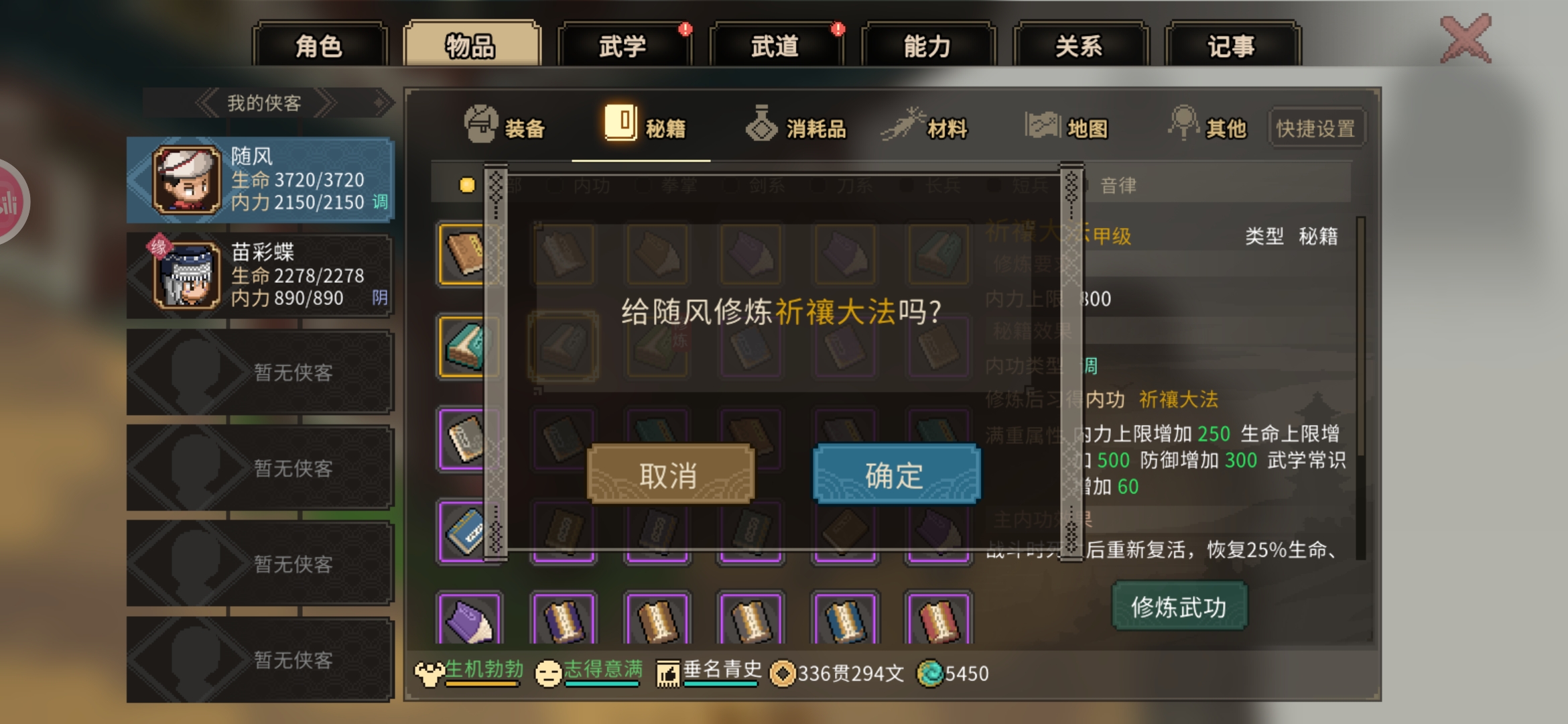Switch to the 武学 tab
The height and width of the screenshot is (724, 1568).
(x=623, y=46)
